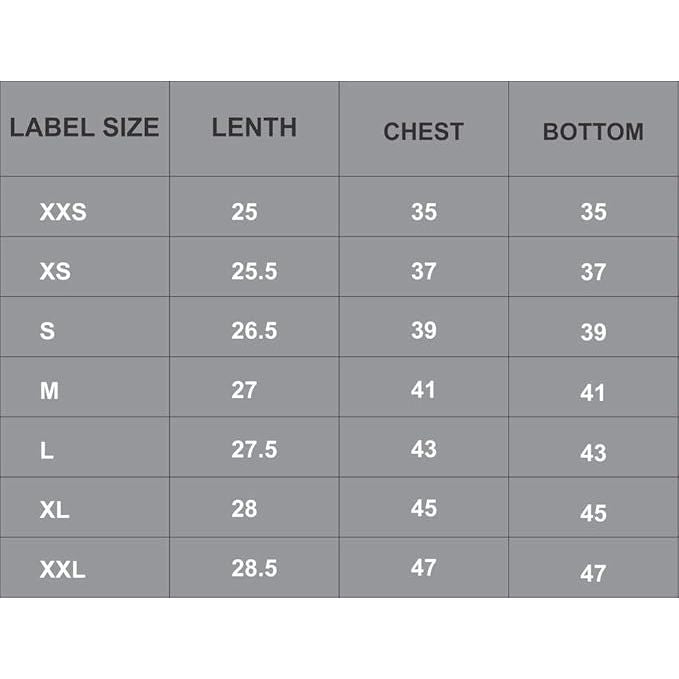Viewport: 679px width, 679px height.
Task: Select the XS size label cell
Action: [55, 271]
